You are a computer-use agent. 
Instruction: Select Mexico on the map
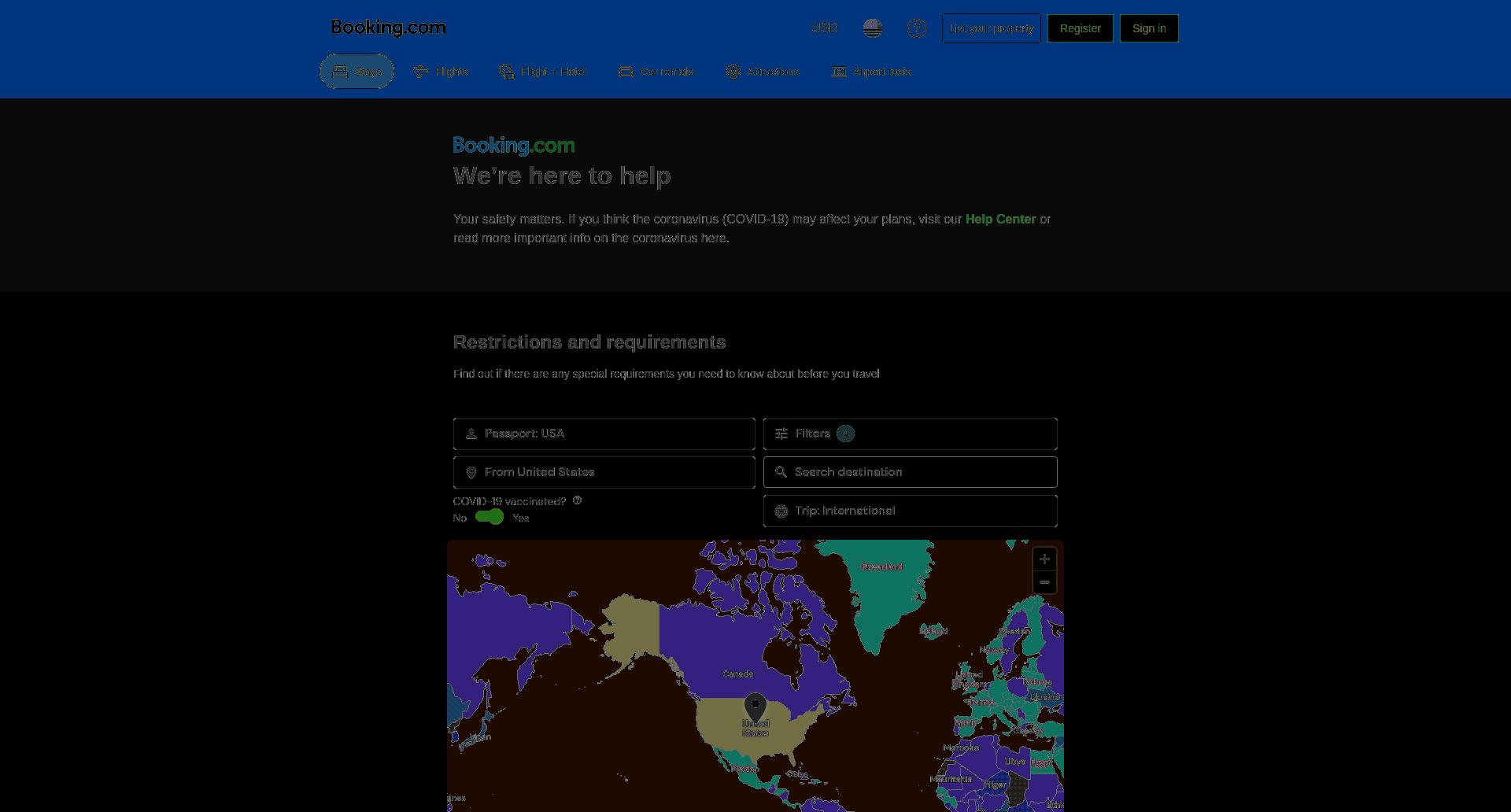[744, 769]
